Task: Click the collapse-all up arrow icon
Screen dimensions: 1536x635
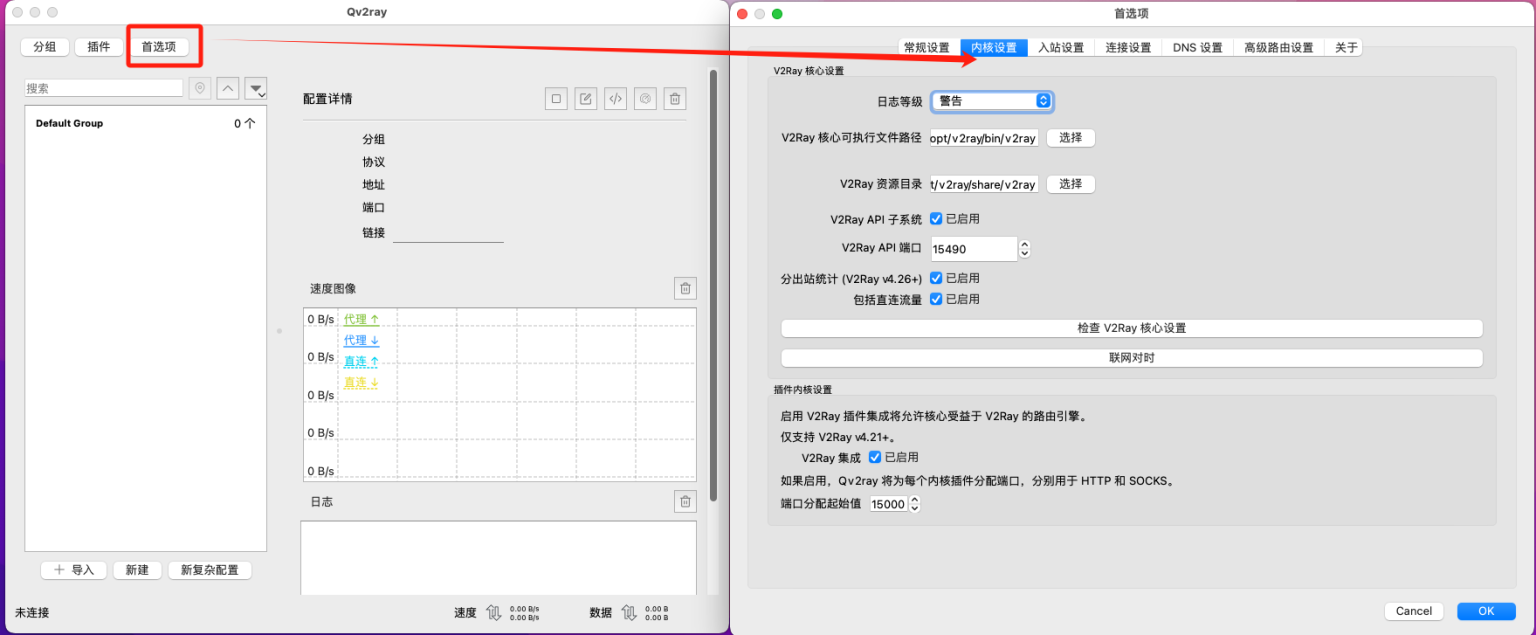Action: [x=228, y=89]
